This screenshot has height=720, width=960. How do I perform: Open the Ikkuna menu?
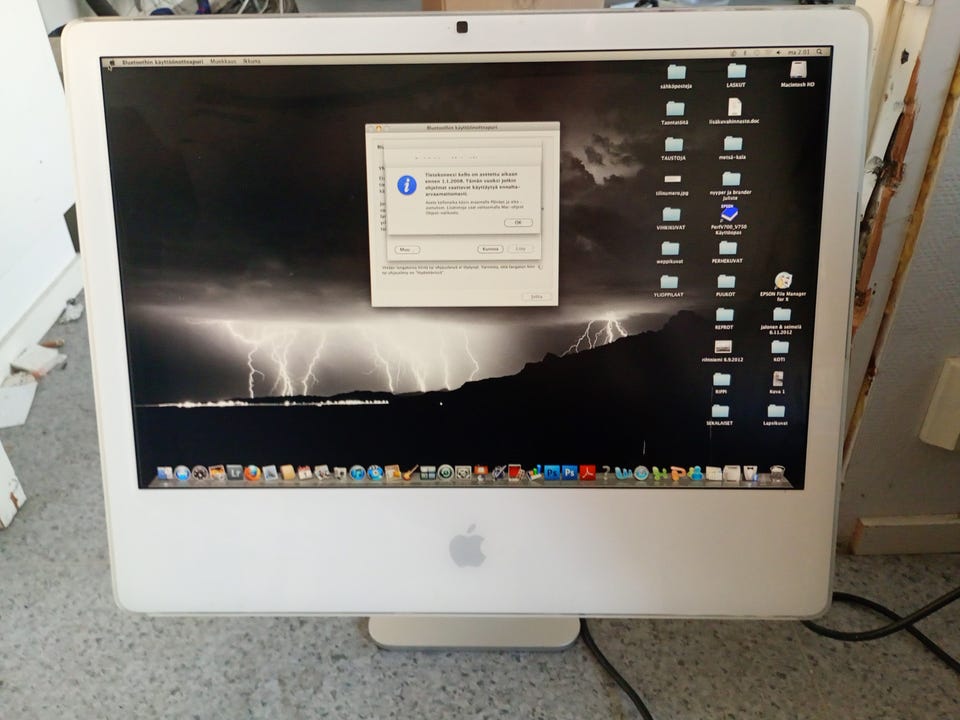click(252, 61)
